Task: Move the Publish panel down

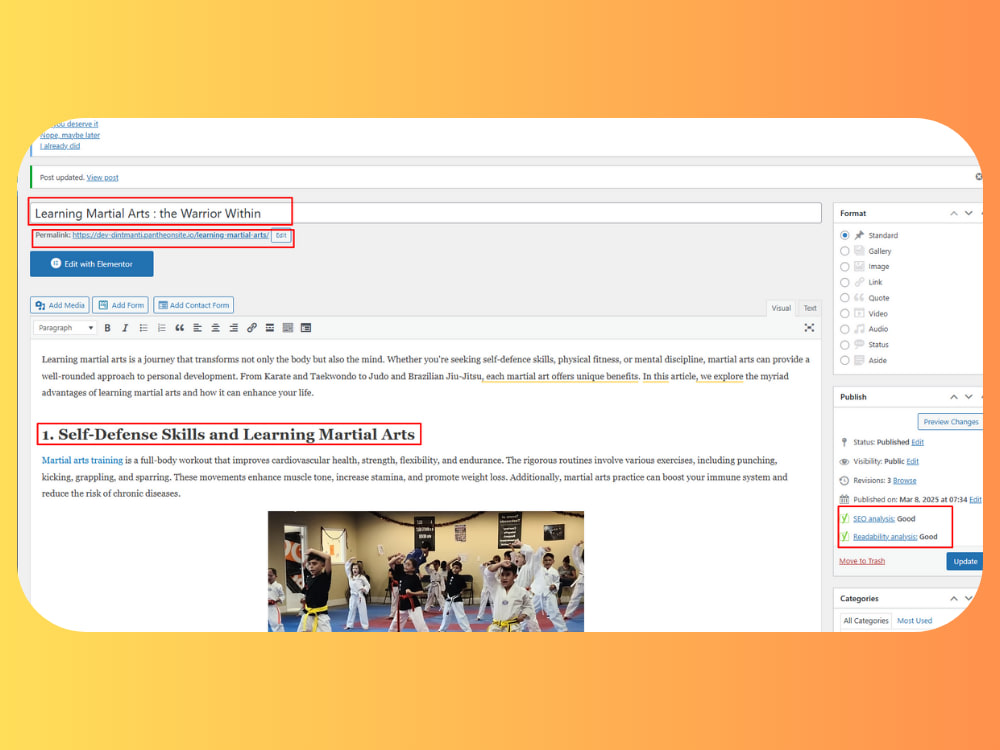Action: (969, 397)
